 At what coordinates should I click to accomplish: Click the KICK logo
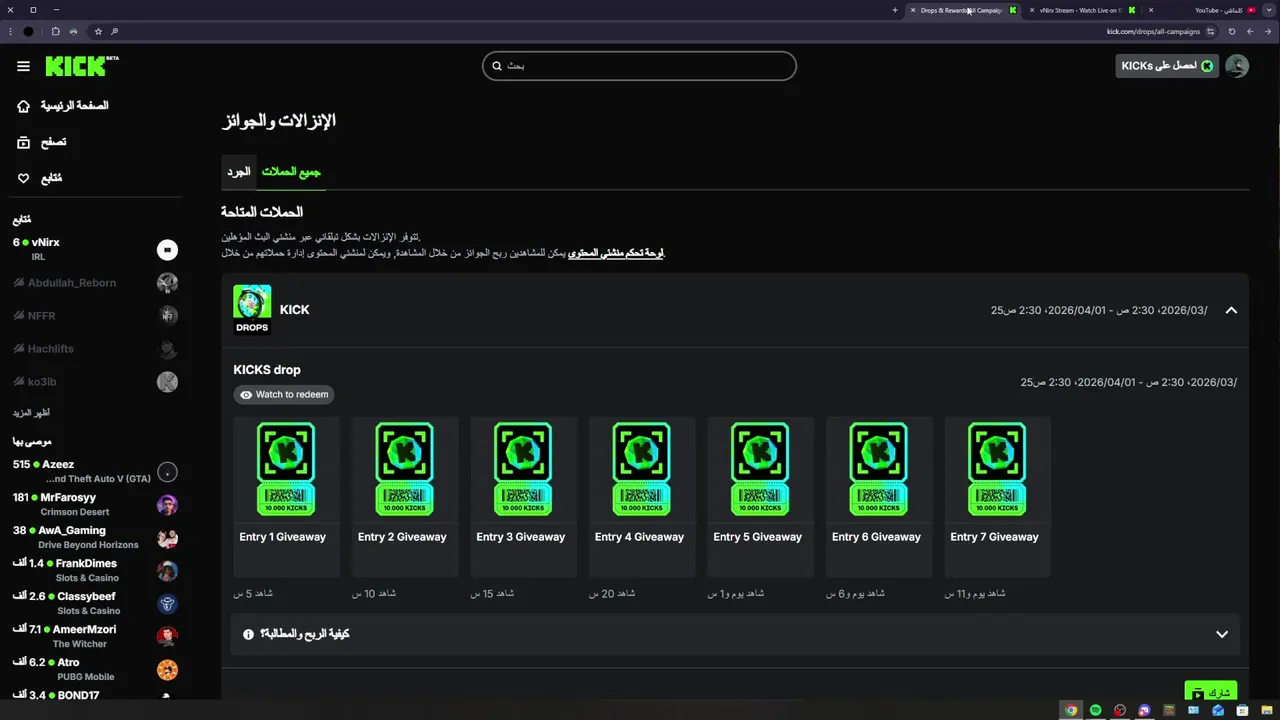click(x=81, y=66)
